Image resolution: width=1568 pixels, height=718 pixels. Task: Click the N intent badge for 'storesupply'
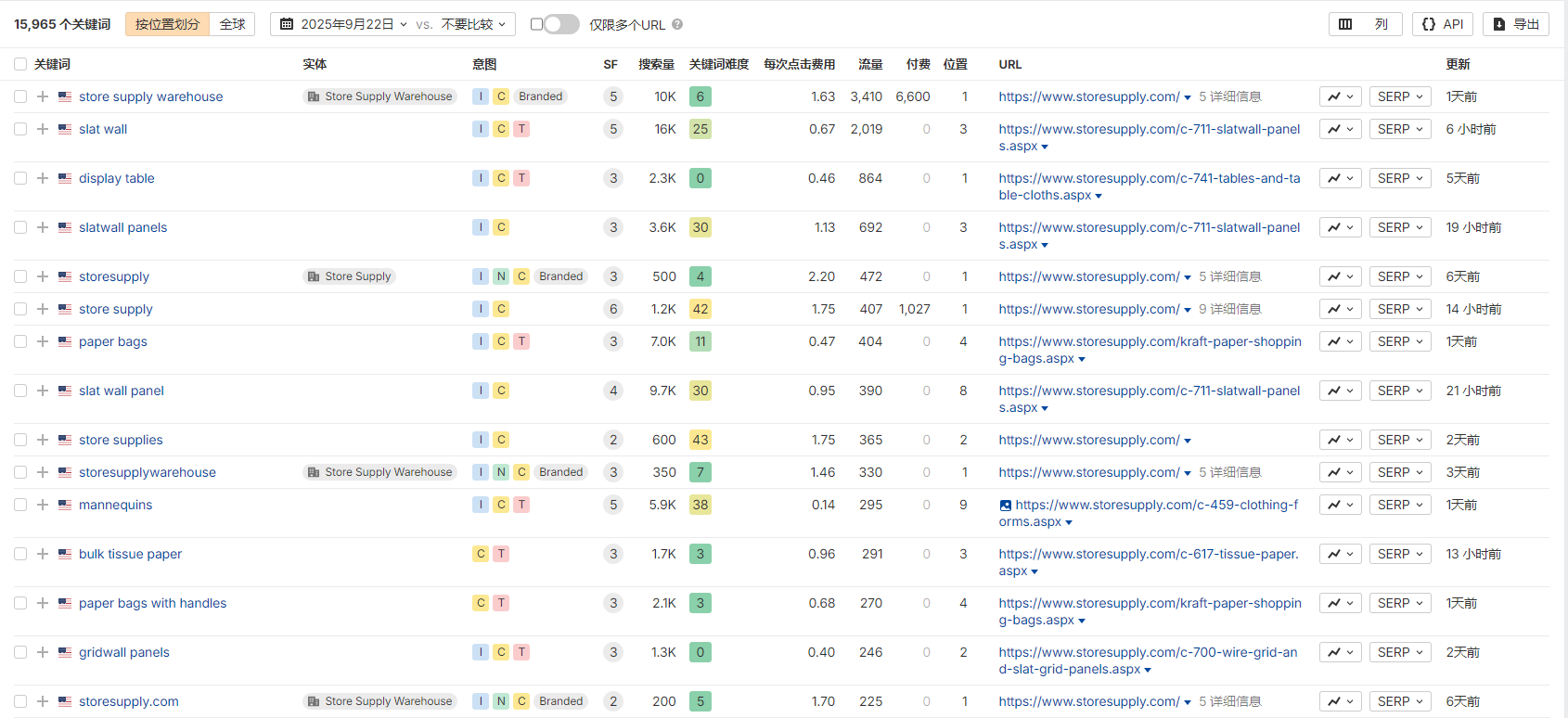pyautogui.click(x=501, y=276)
